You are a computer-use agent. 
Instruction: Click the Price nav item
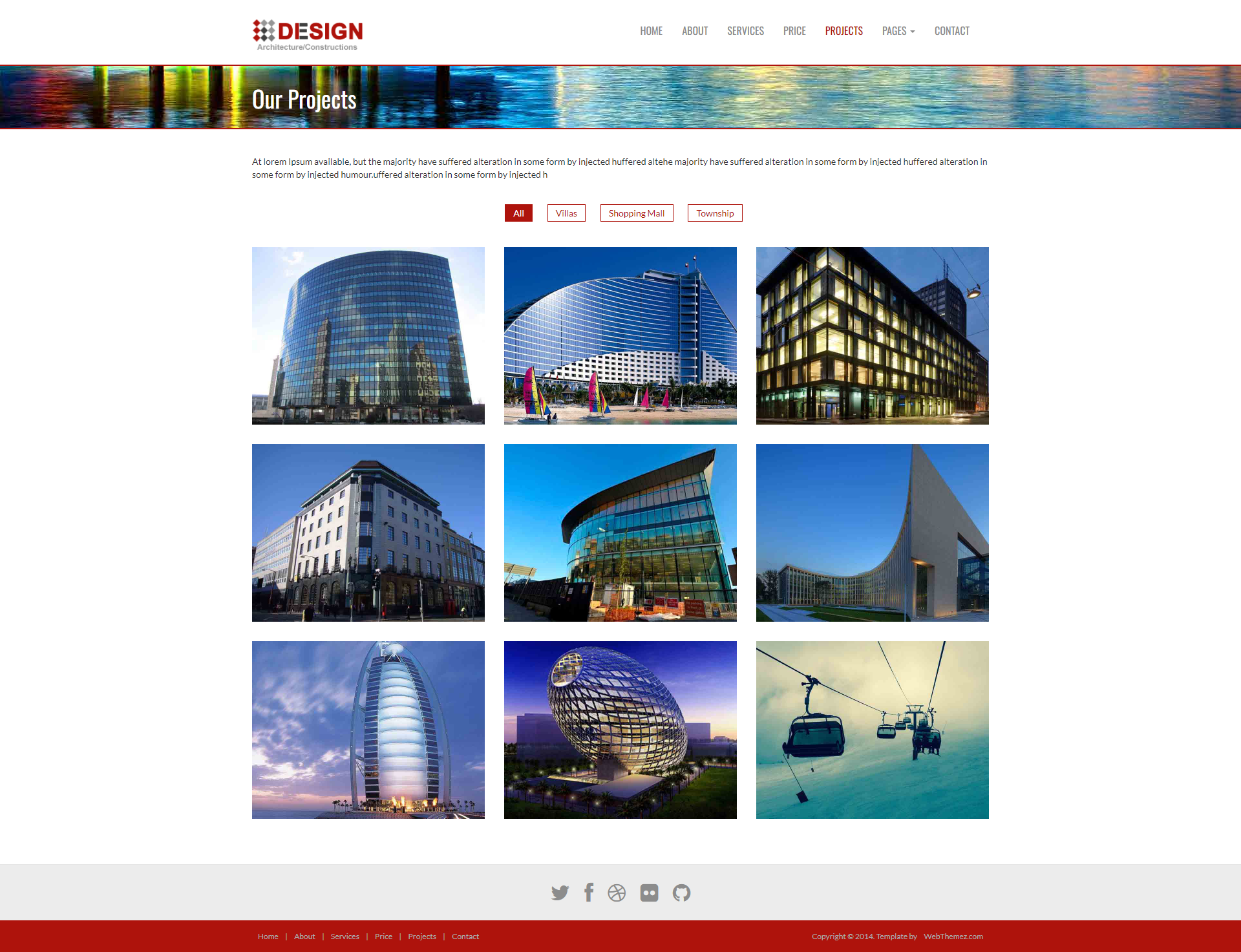click(796, 30)
